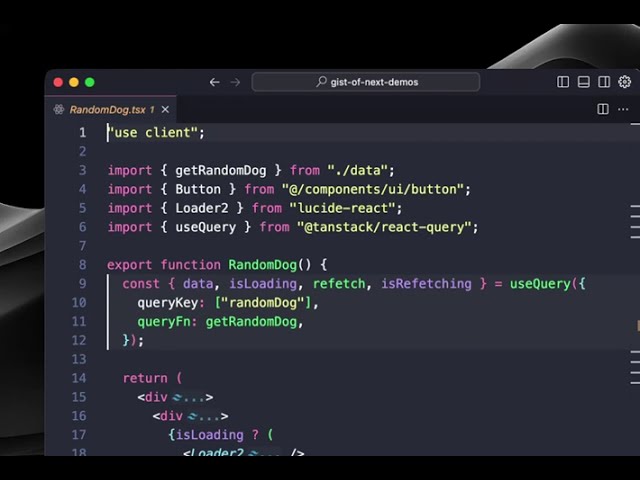Open the gist-of-next-demos command search box
The image size is (640, 480).
[x=366, y=82]
